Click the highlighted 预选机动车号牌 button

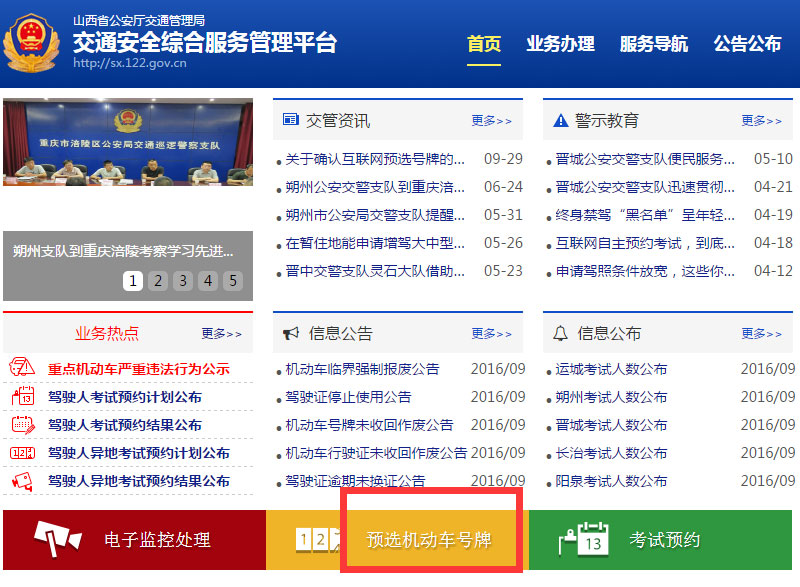tap(430, 539)
